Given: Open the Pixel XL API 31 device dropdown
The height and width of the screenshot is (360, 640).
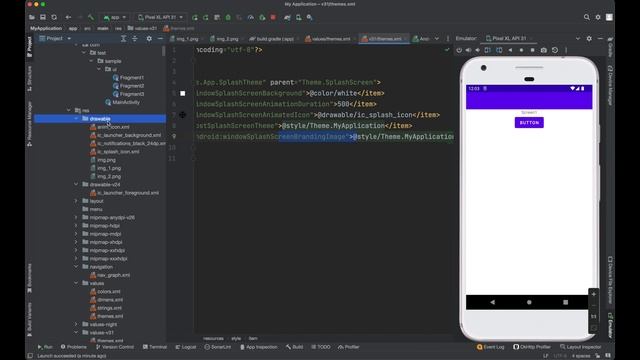Looking at the screenshot, I should click(160, 18).
